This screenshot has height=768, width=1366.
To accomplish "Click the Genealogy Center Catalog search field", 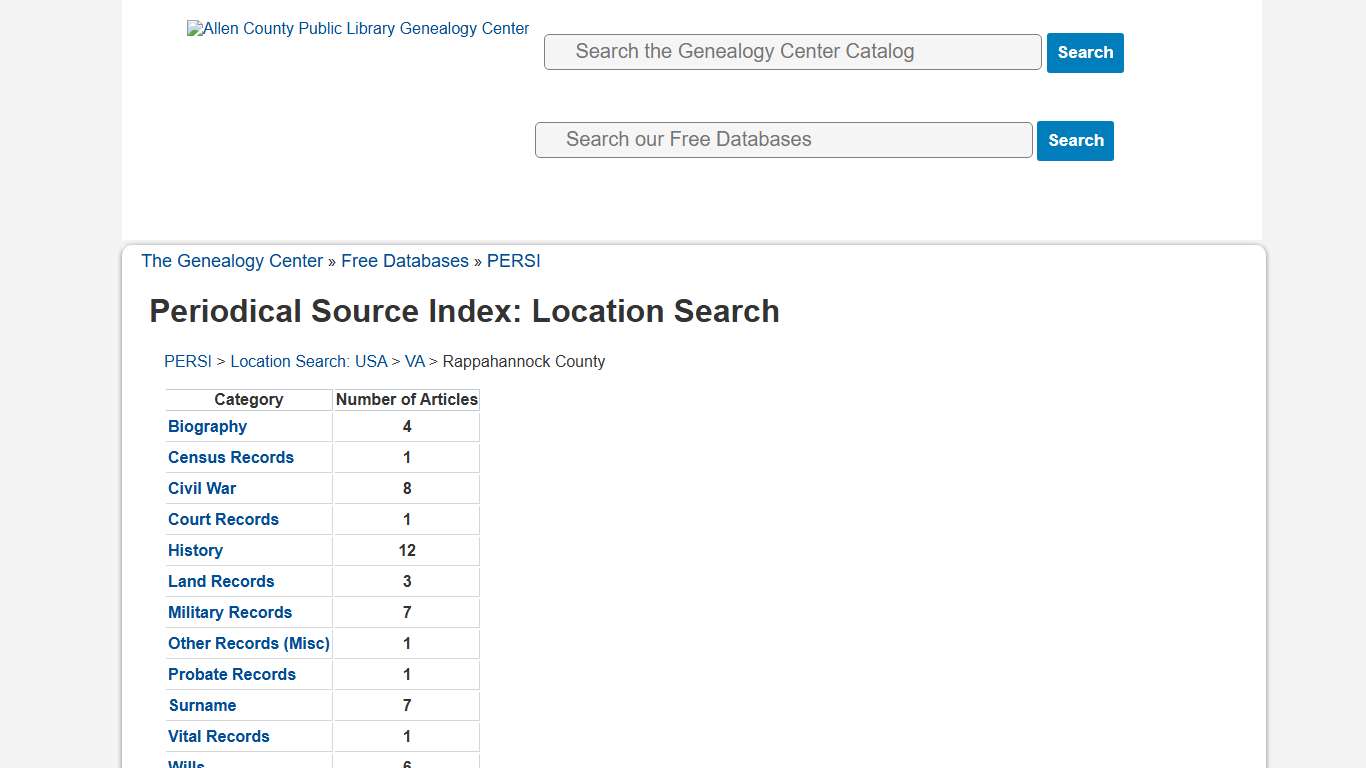I will (792, 51).
